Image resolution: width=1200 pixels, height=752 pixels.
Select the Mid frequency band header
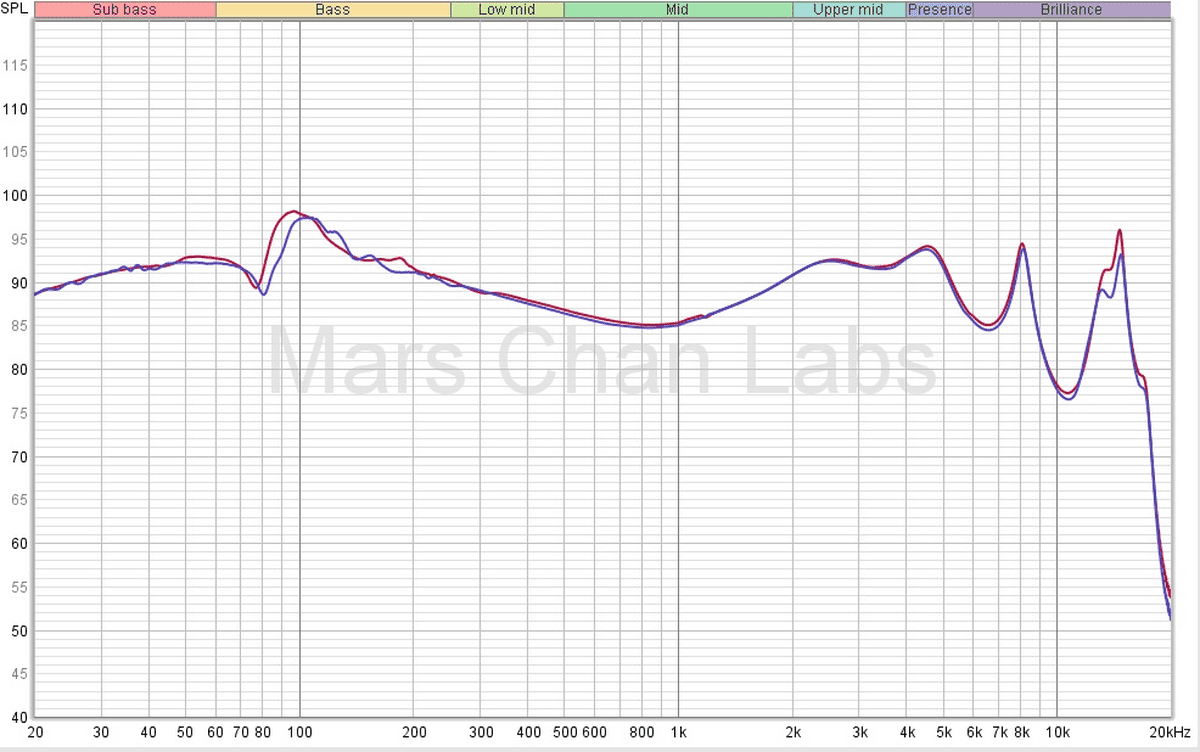tap(678, 10)
